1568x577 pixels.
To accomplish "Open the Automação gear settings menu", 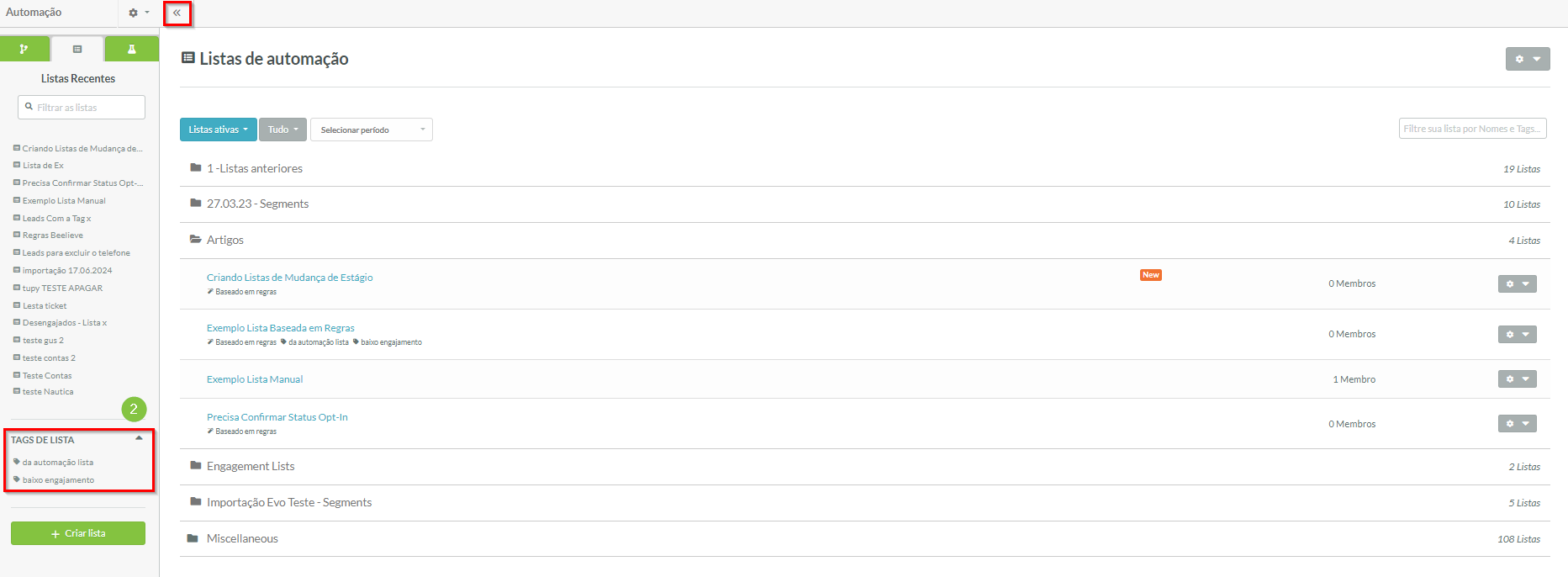I will tap(138, 13).
